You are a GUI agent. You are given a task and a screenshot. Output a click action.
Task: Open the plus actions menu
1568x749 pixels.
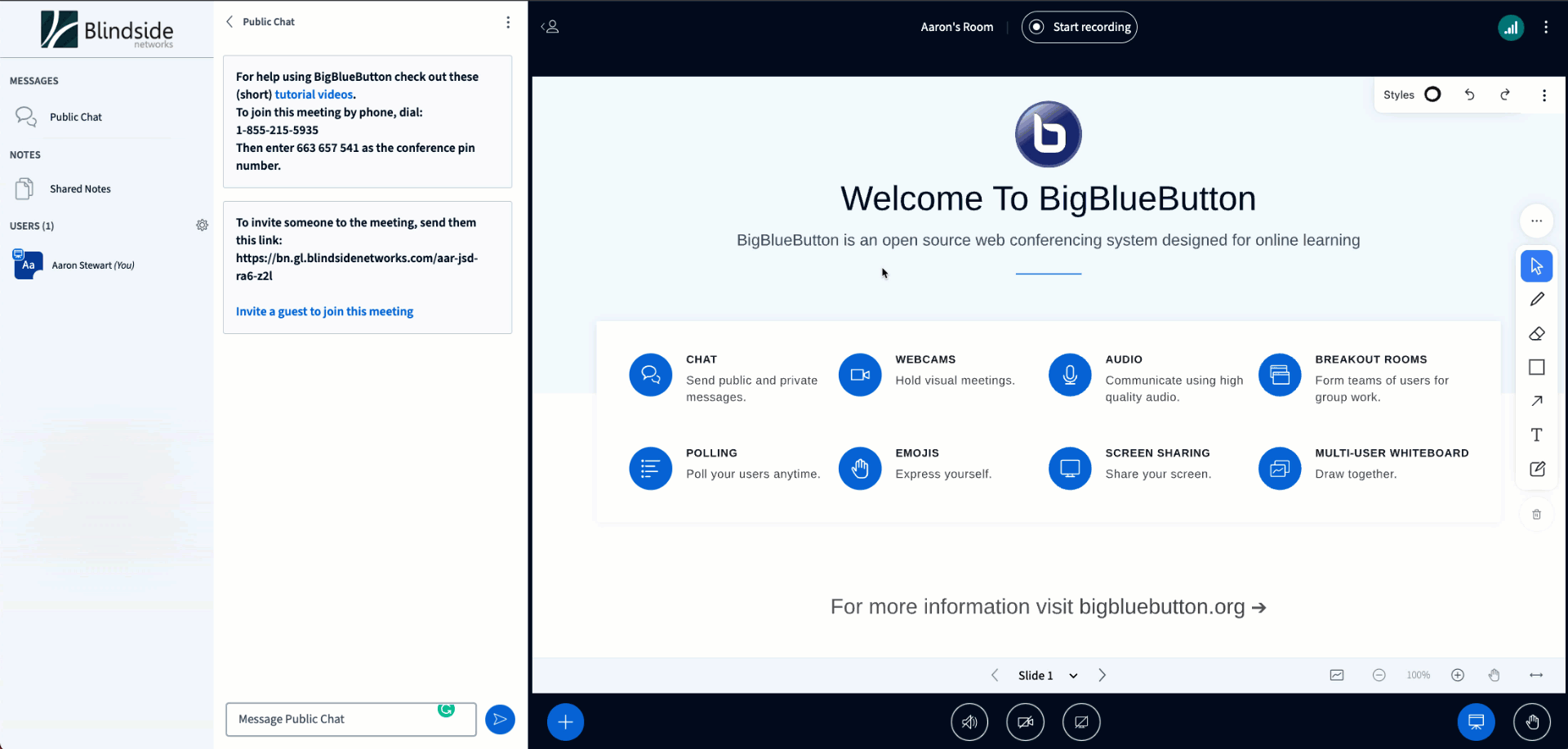565,722
